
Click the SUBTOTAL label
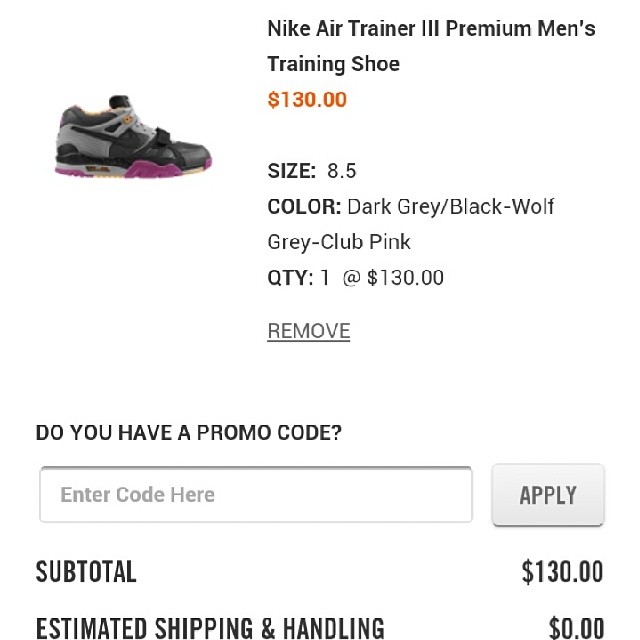click(86, 572)
